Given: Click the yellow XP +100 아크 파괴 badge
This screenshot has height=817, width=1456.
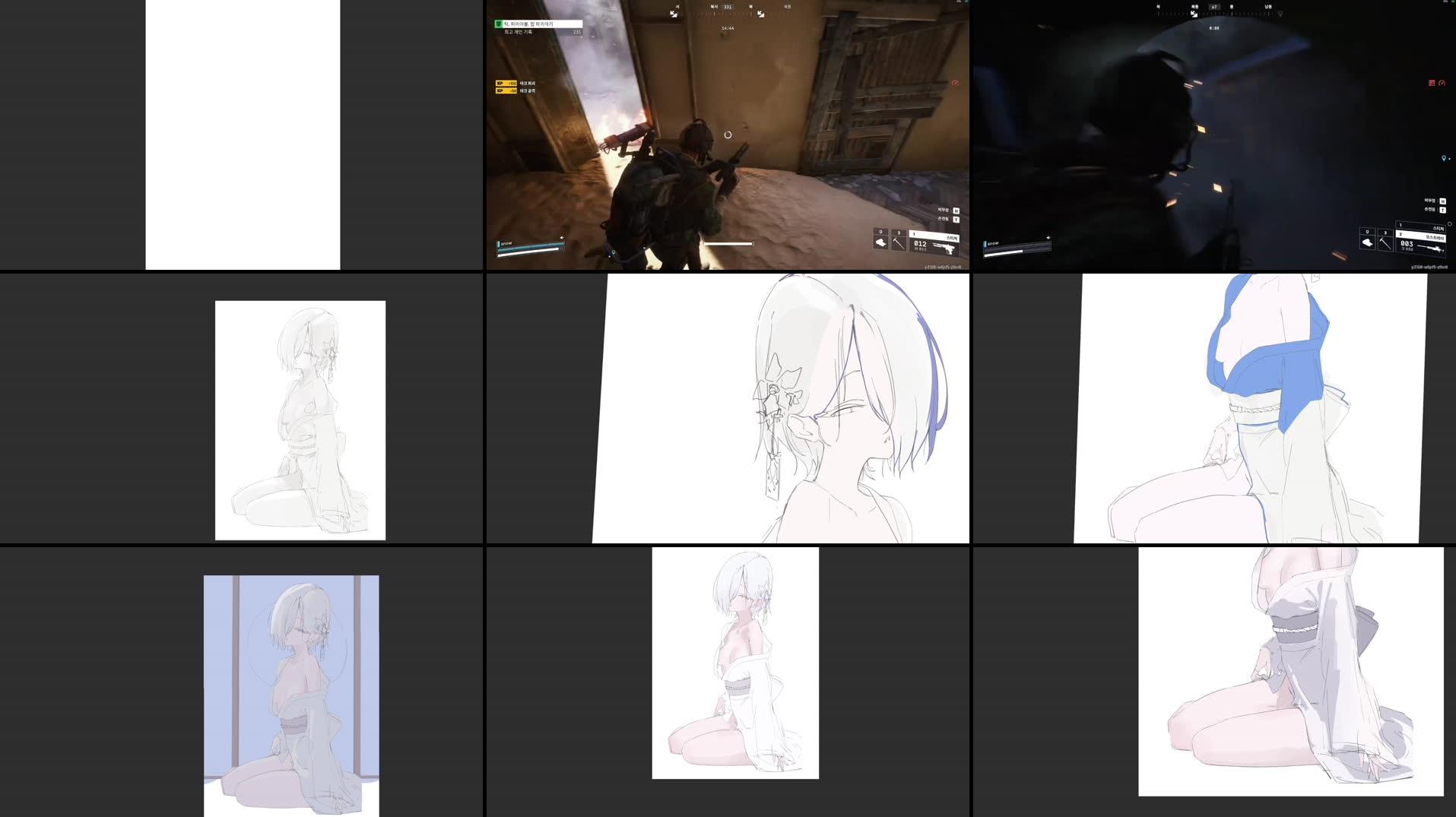Looking at the screenshot, I should 506,83.
